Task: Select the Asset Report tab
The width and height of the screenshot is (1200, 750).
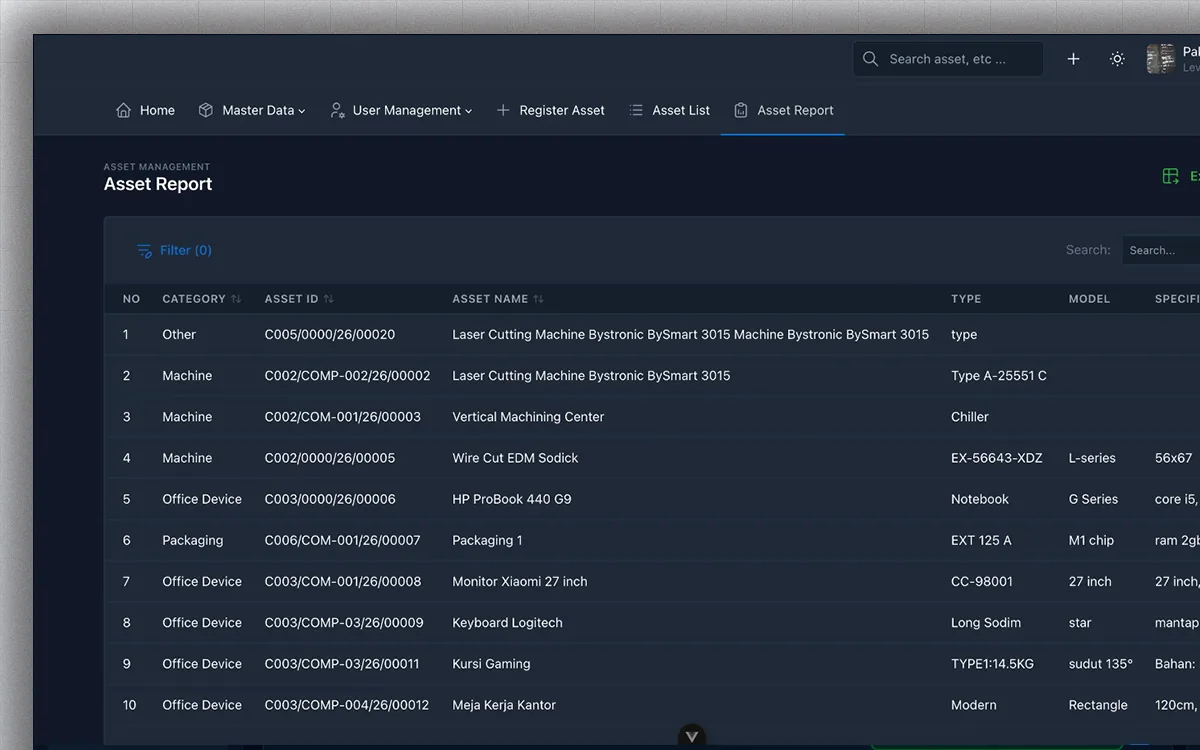Action: [783, 110]
